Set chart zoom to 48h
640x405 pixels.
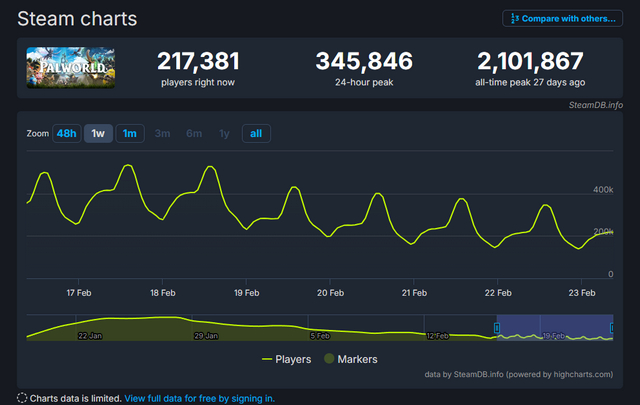click(x=67, y=134)
